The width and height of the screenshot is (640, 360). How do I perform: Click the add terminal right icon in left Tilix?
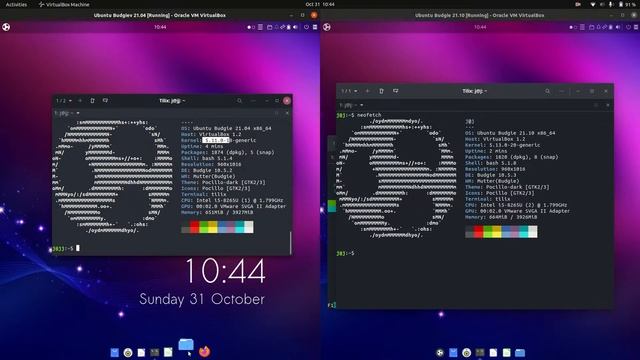coord(92,100)
